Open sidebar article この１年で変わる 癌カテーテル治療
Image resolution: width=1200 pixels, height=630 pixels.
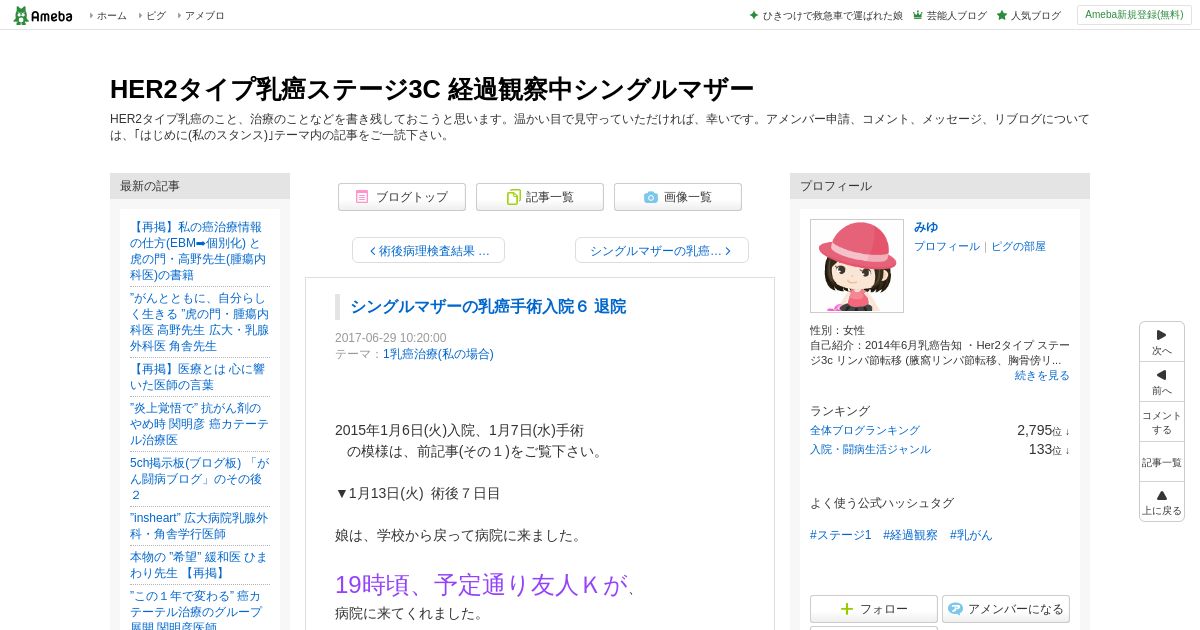(199, 609)
